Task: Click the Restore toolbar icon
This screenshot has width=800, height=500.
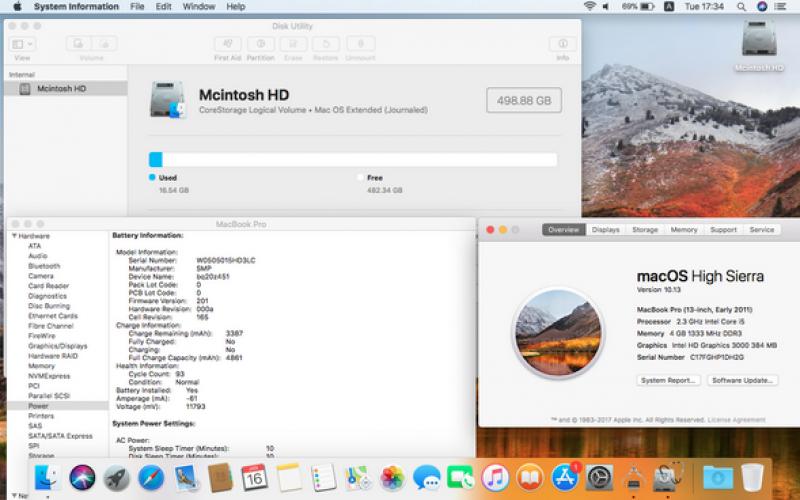Action: coord(326,44)
